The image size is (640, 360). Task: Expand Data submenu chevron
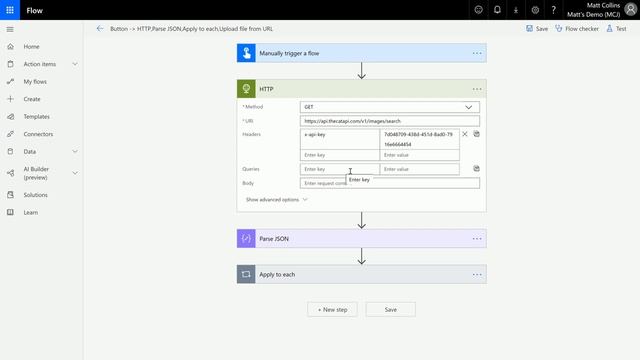75,151
